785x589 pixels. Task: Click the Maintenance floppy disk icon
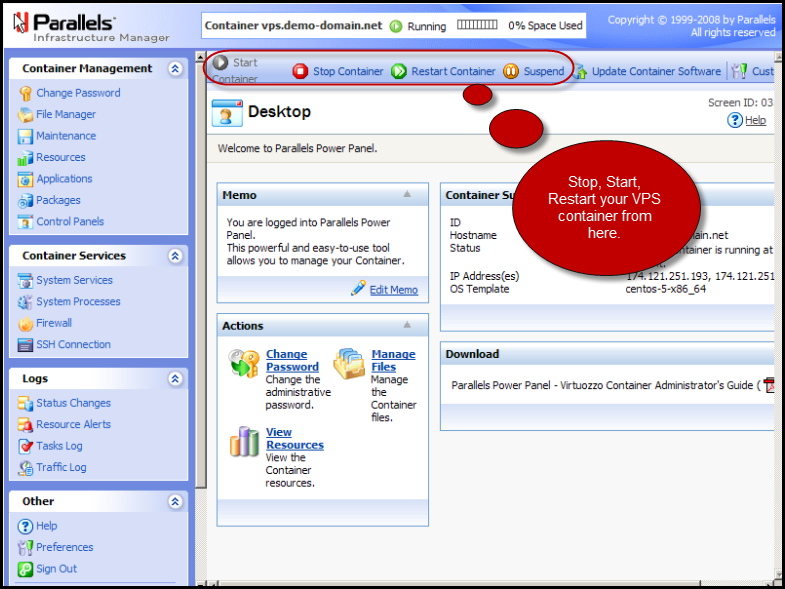[x=25, y=136]
